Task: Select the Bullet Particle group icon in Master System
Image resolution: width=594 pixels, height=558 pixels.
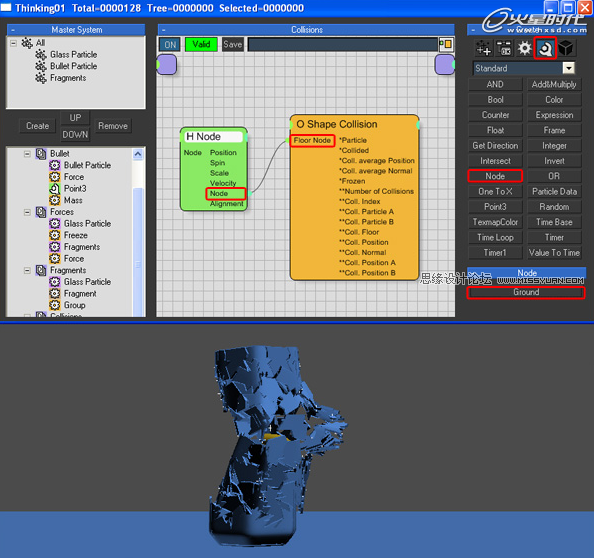Action: (41, 66)
